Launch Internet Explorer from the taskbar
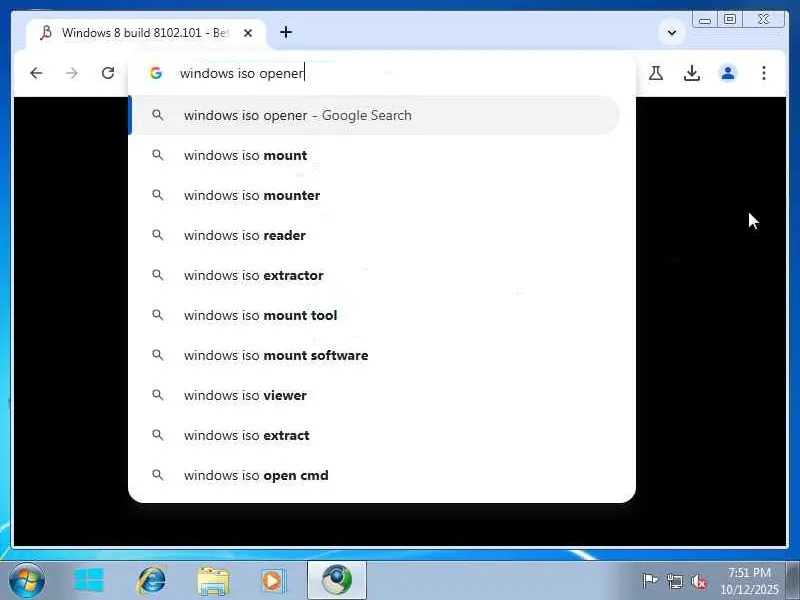 point(152,581)
